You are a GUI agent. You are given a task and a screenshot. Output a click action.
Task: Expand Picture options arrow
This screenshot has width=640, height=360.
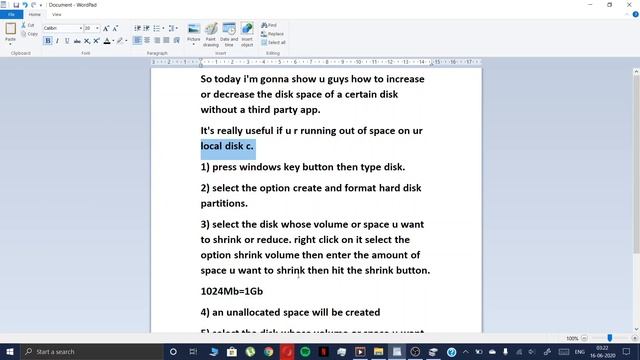click(194, 44)
